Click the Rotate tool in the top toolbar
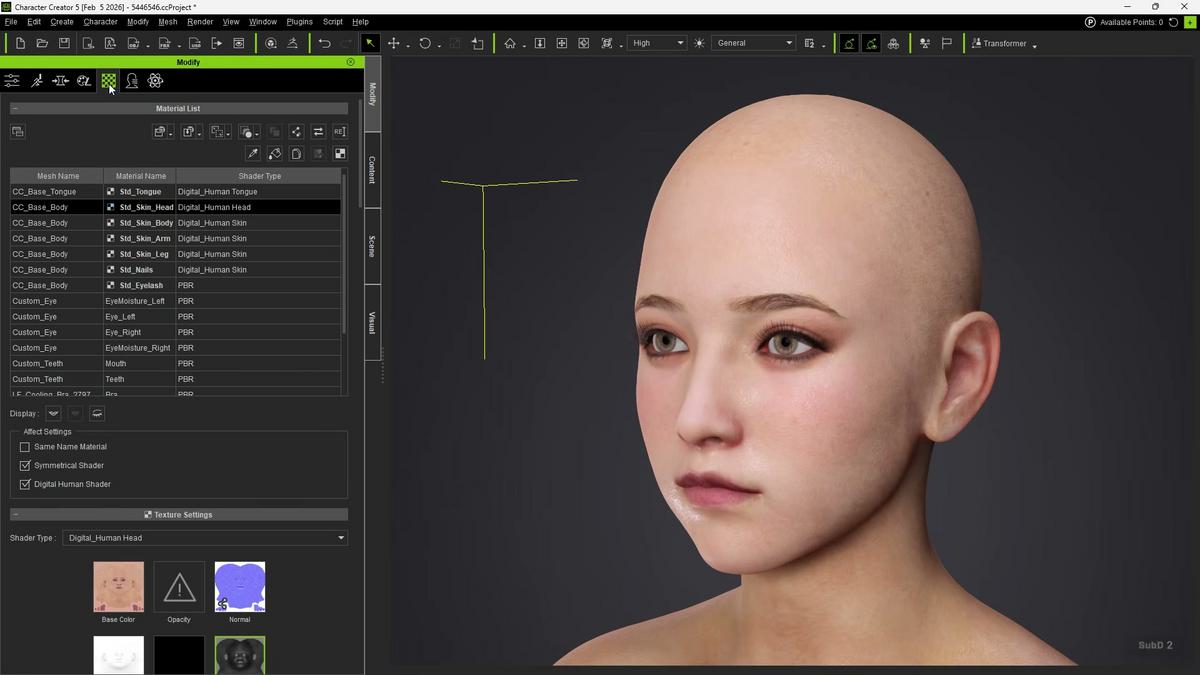 click(425, 43)
